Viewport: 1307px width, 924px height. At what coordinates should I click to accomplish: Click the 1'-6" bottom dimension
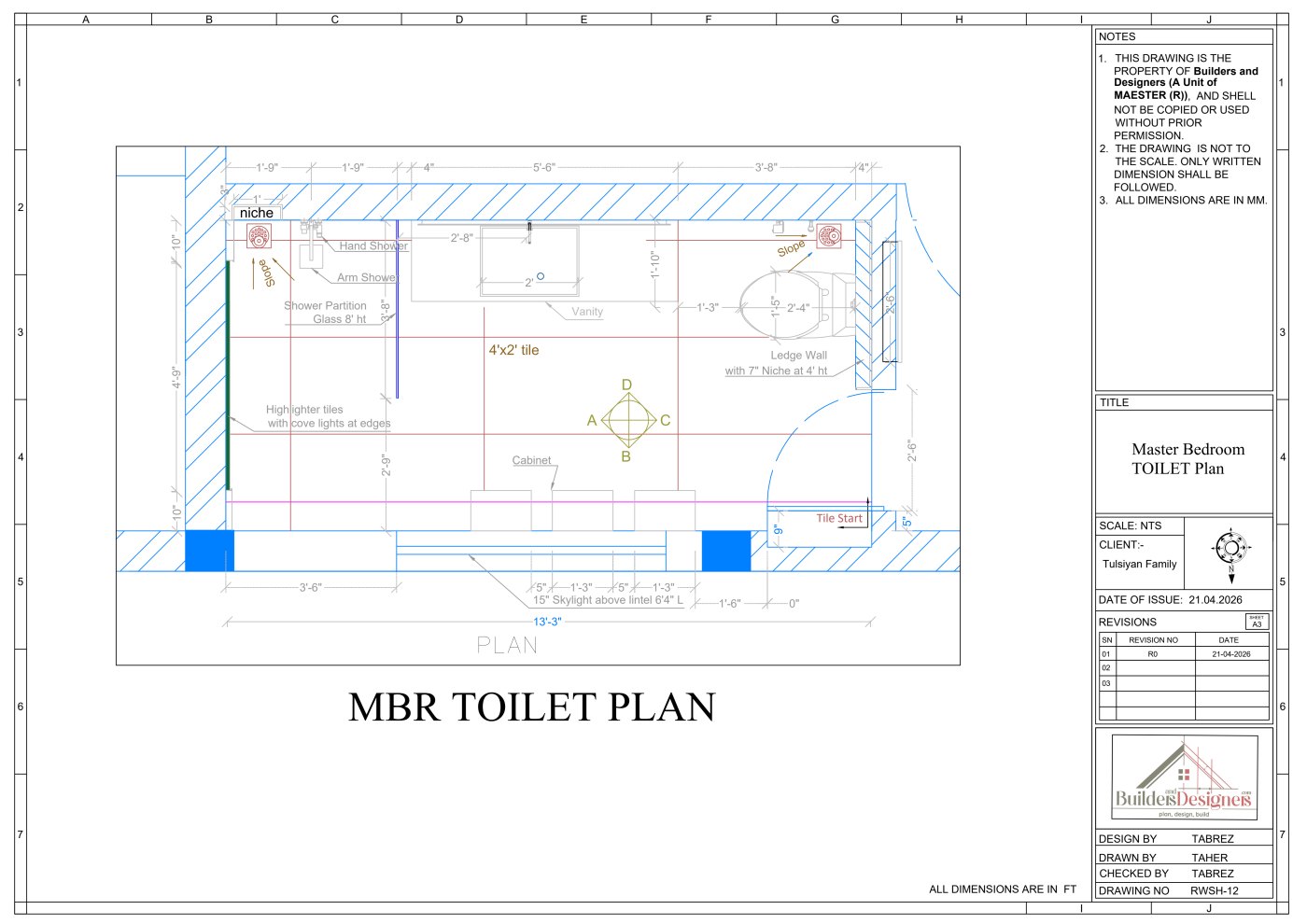click(729, 604)
